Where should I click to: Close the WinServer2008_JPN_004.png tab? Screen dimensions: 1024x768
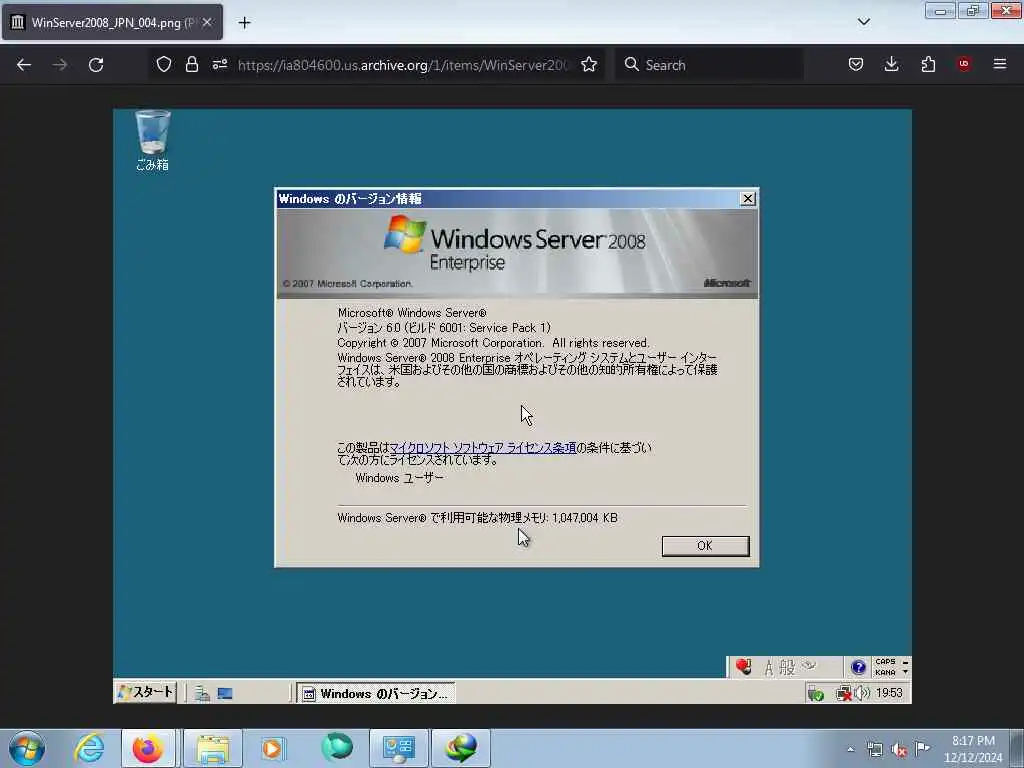pyautogui.click(x=207, y=22)
